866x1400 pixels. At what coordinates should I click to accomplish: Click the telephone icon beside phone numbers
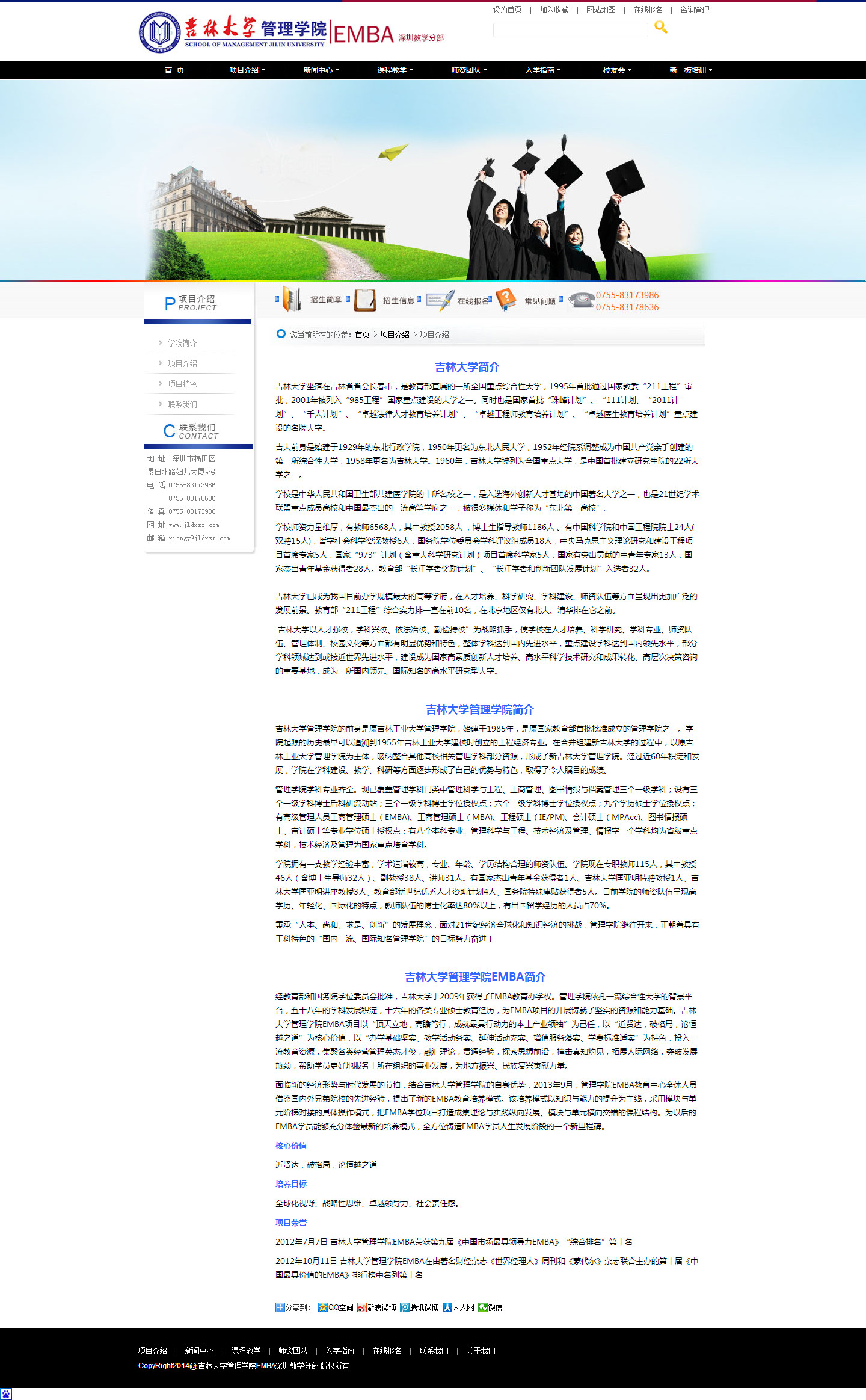pyautogui.click(x=582, y=300)
